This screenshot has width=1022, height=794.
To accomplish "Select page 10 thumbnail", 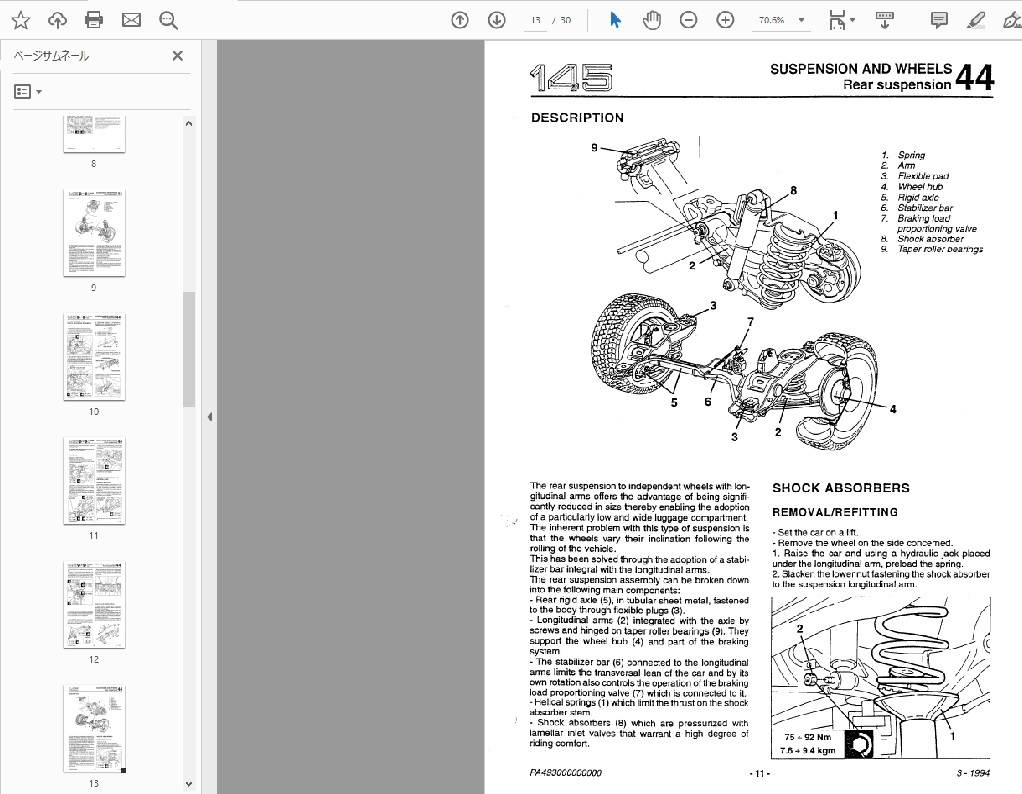I will [x=94, y=357].
